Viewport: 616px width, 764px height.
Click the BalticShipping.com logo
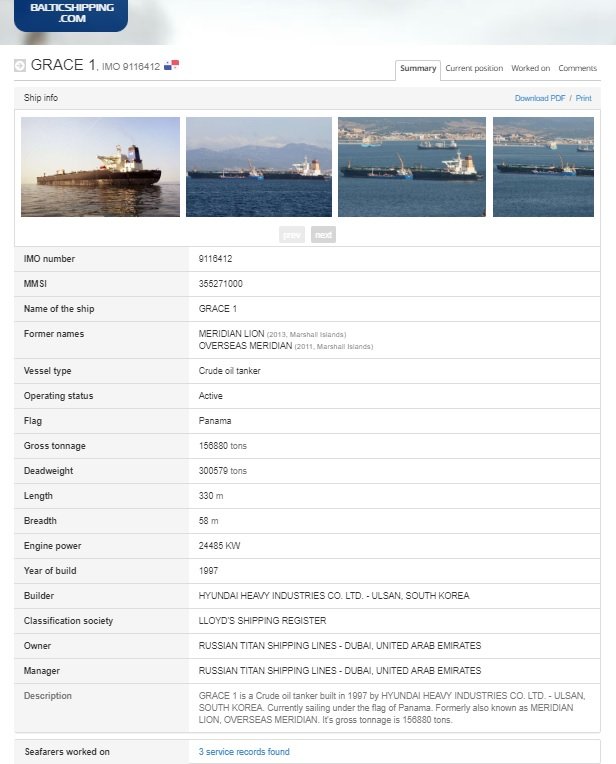tap(71, 14)
